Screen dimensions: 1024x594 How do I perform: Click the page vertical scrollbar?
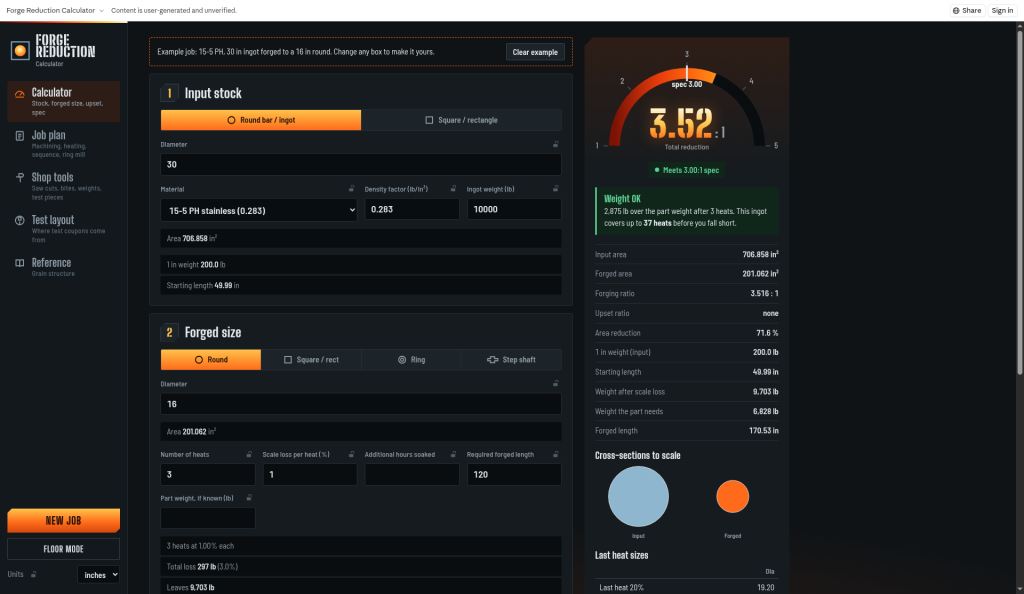pyautogui.click(x=1019, y=202)
